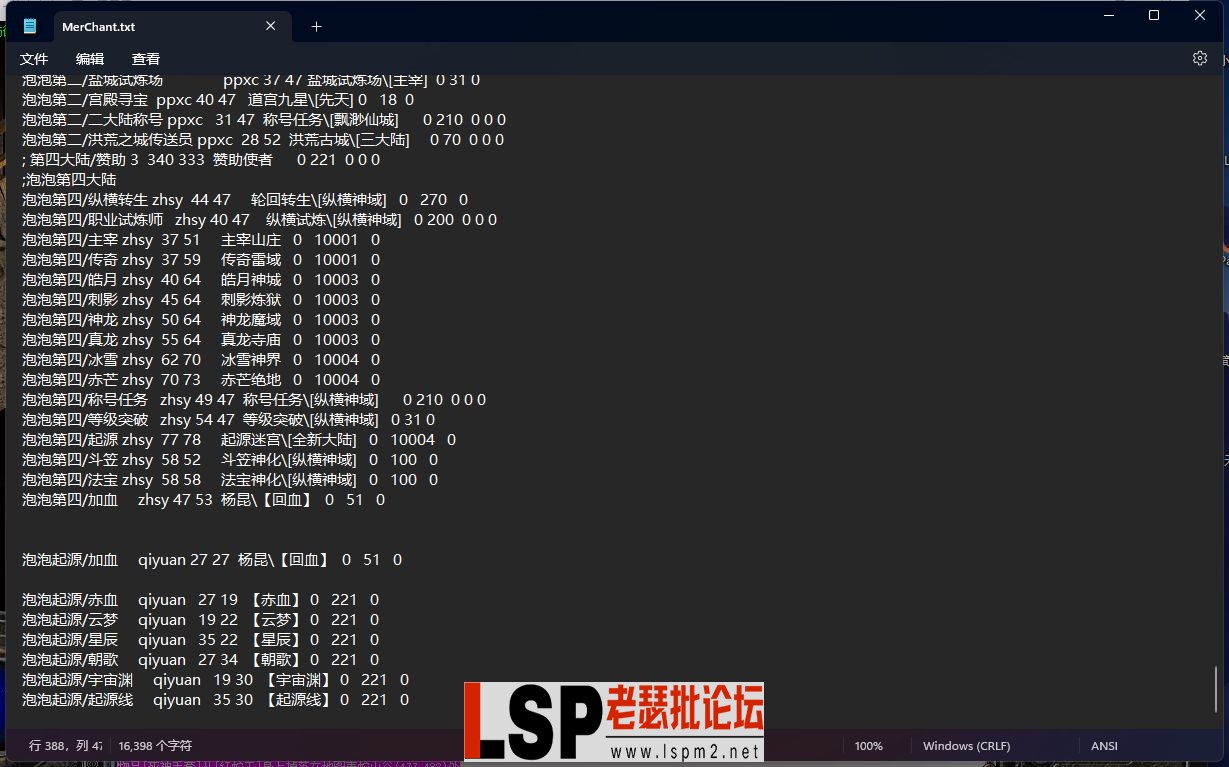
Task: Open a new tab with the plus icon
Action: click(316, 26)
